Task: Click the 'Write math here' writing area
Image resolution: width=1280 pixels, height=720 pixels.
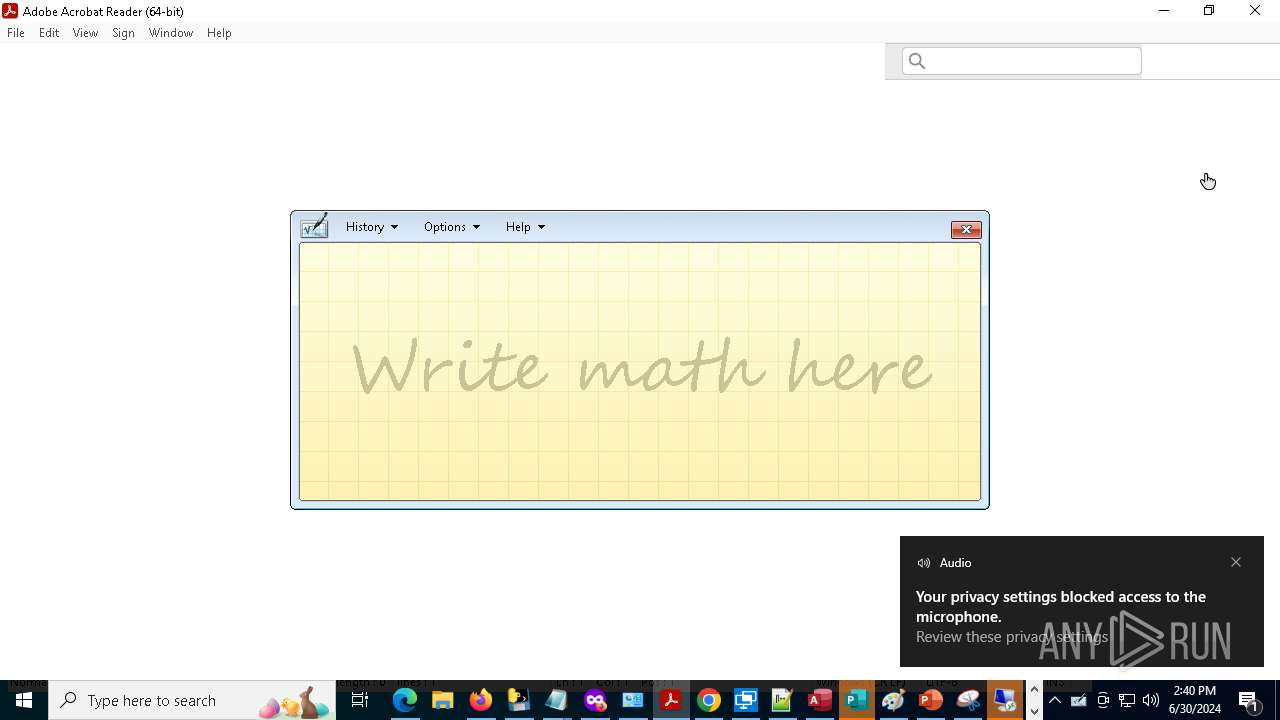Action: click(640, 372)
